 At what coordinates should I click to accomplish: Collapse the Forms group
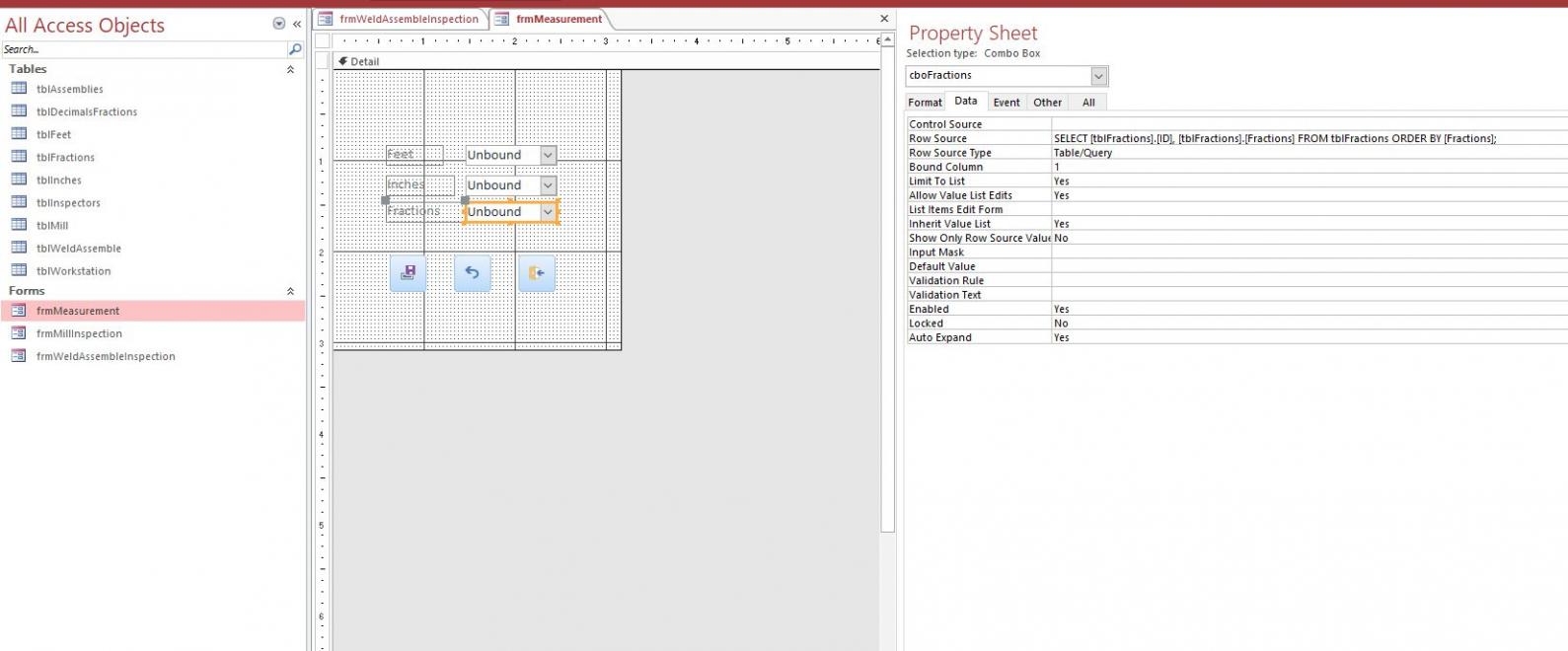290,291
